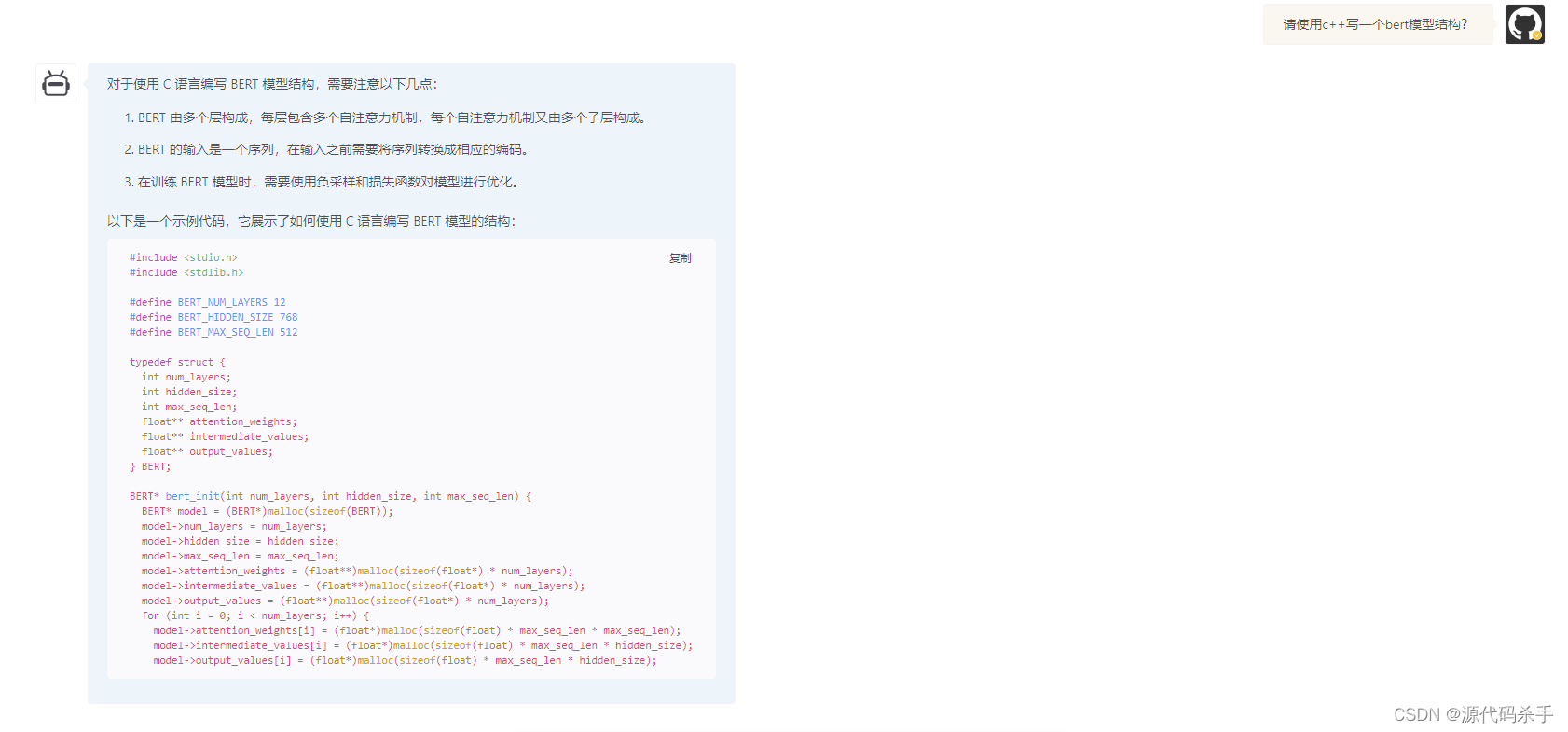
Task: Click the "model->intermediate_values[i]" malloc line
Action: pos(423,645)
